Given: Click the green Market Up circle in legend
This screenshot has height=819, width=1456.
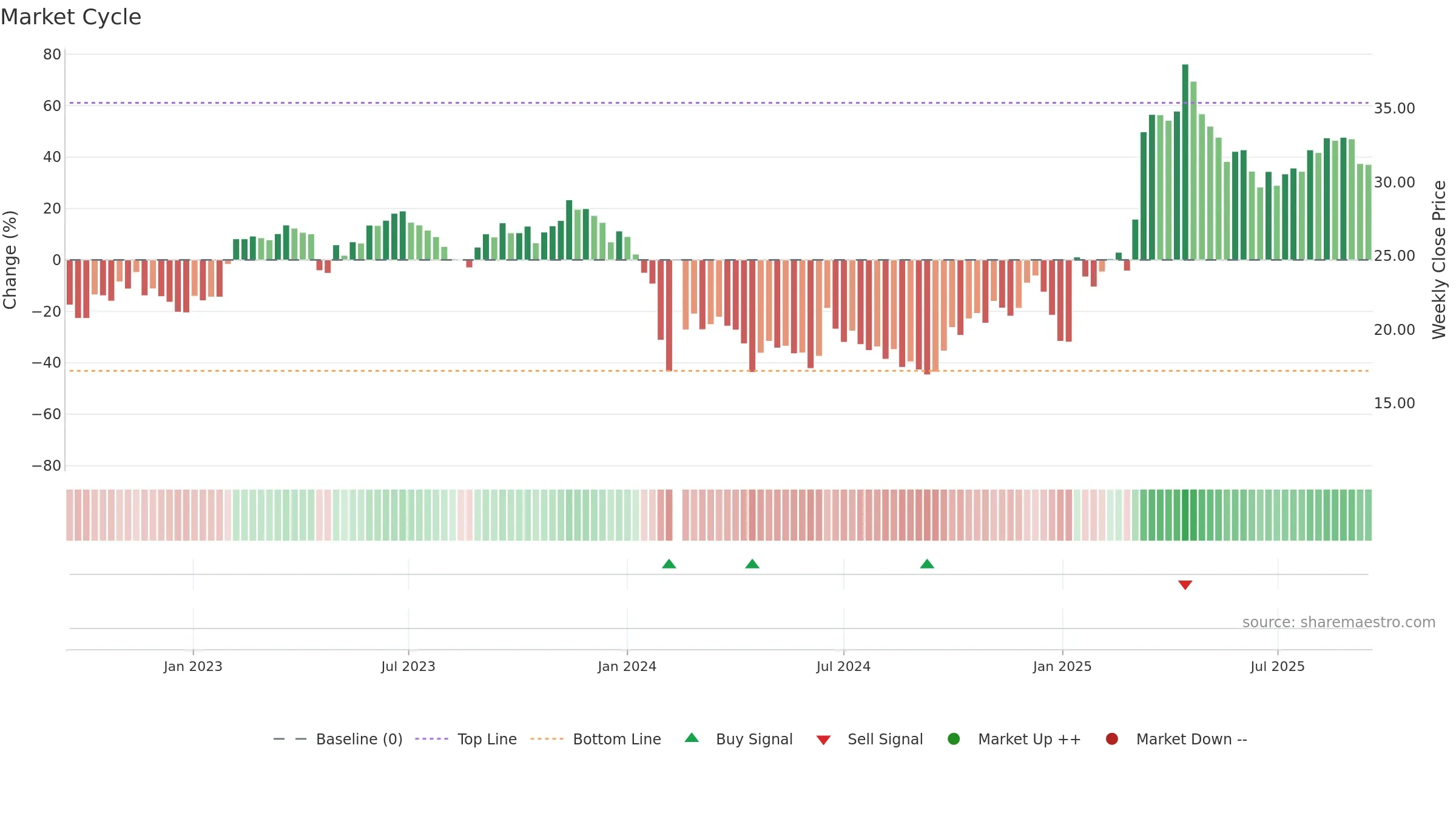Looking at the screenshot, I should [954, 739].
